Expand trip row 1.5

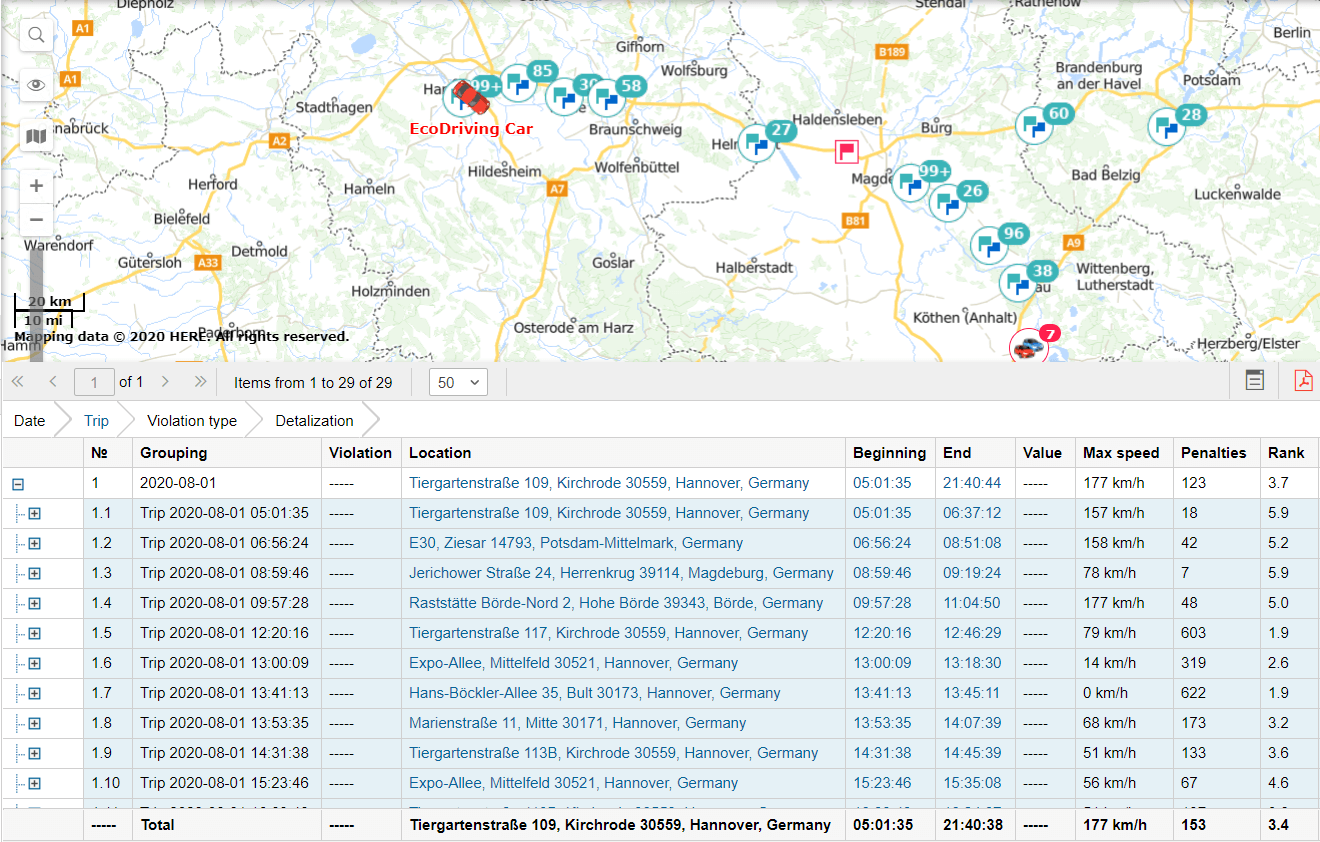click(x=34, y=633)
